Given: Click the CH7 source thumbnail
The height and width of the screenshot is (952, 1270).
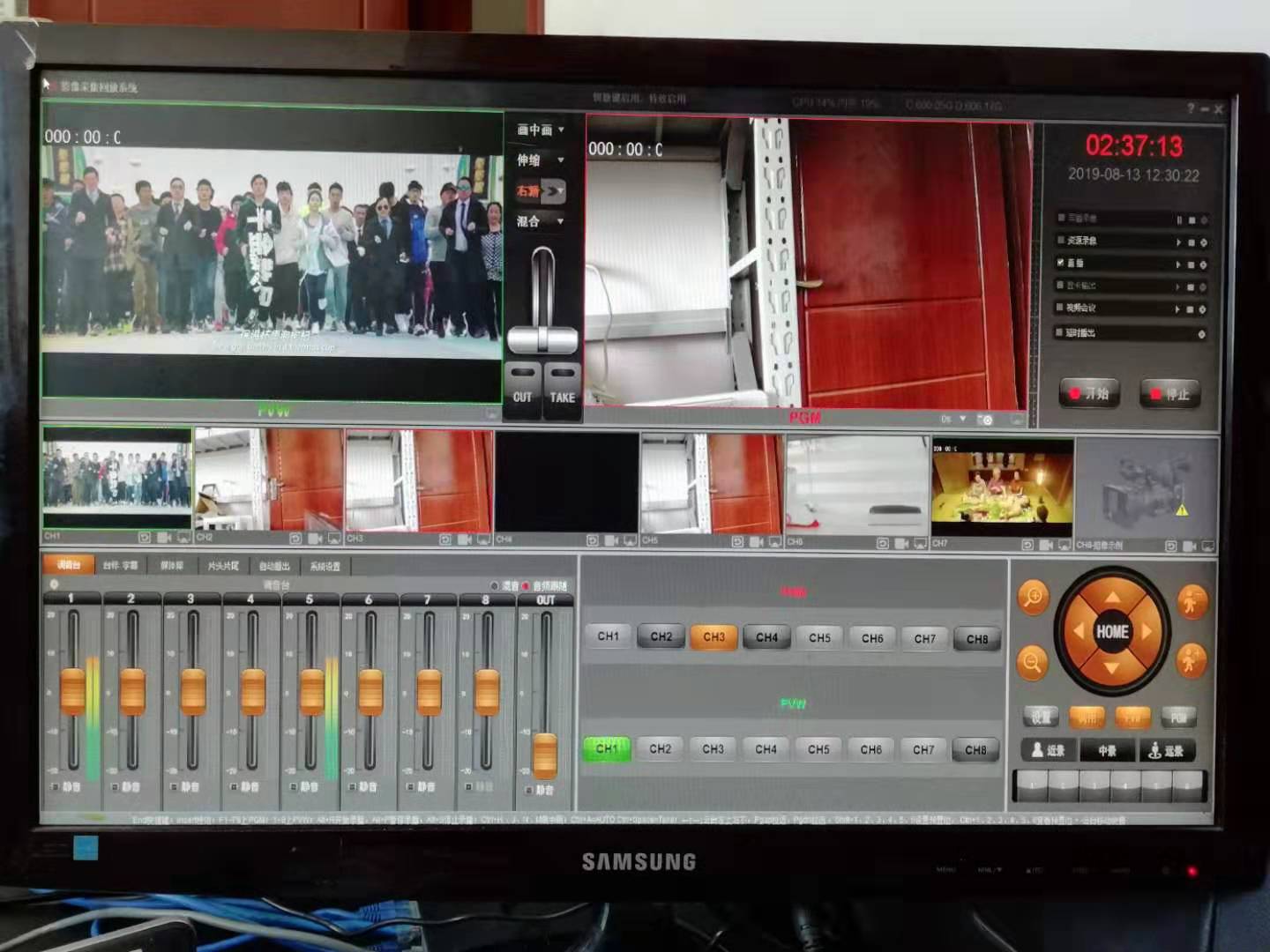Looking at the screenshot, I should pos(1002,487).
